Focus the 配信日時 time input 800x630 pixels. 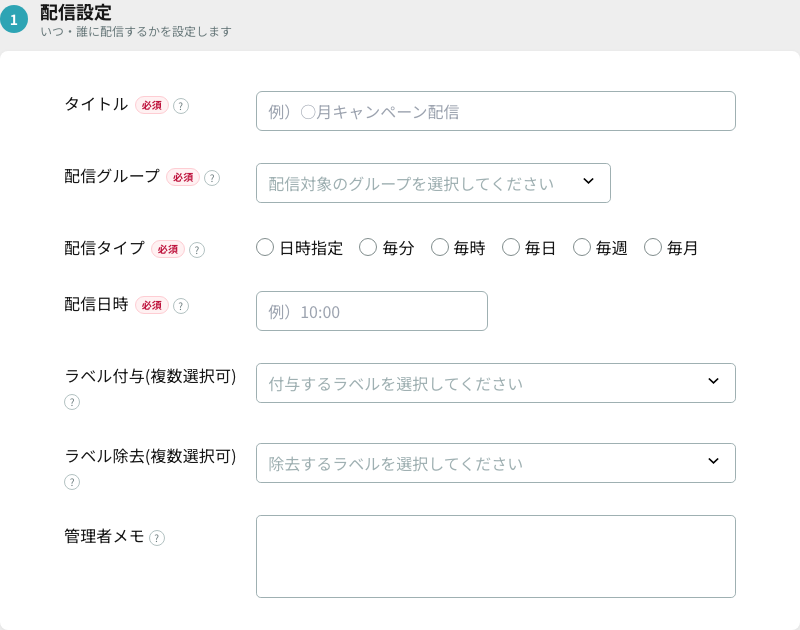pyautogui.click(x=371, y=311)
